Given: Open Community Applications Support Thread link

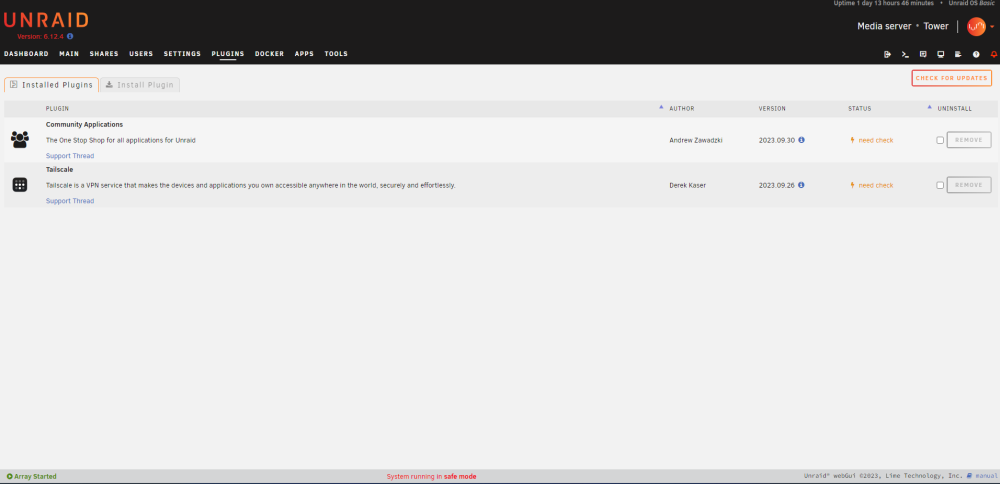Looking at the screenshot, I should click(70, 156).
